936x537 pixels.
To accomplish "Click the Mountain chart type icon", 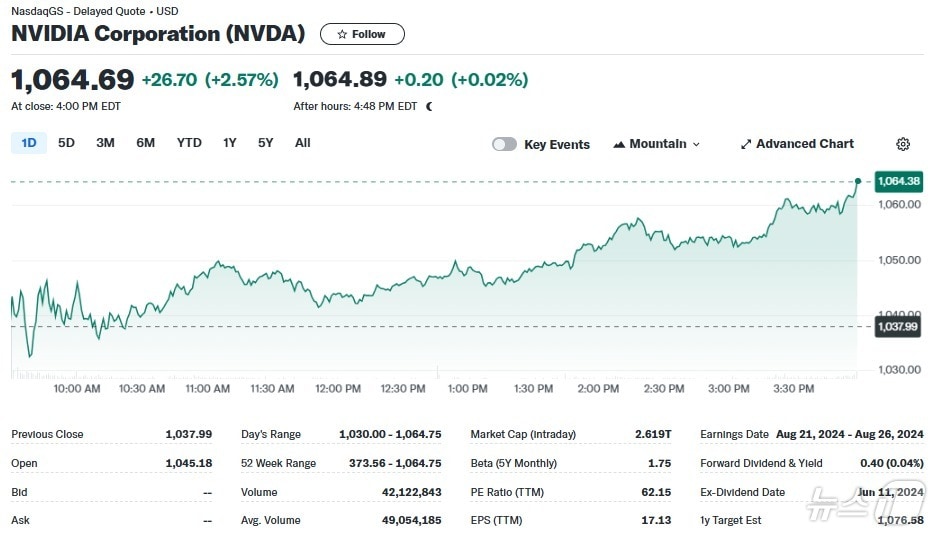I will tap(619, 144).
